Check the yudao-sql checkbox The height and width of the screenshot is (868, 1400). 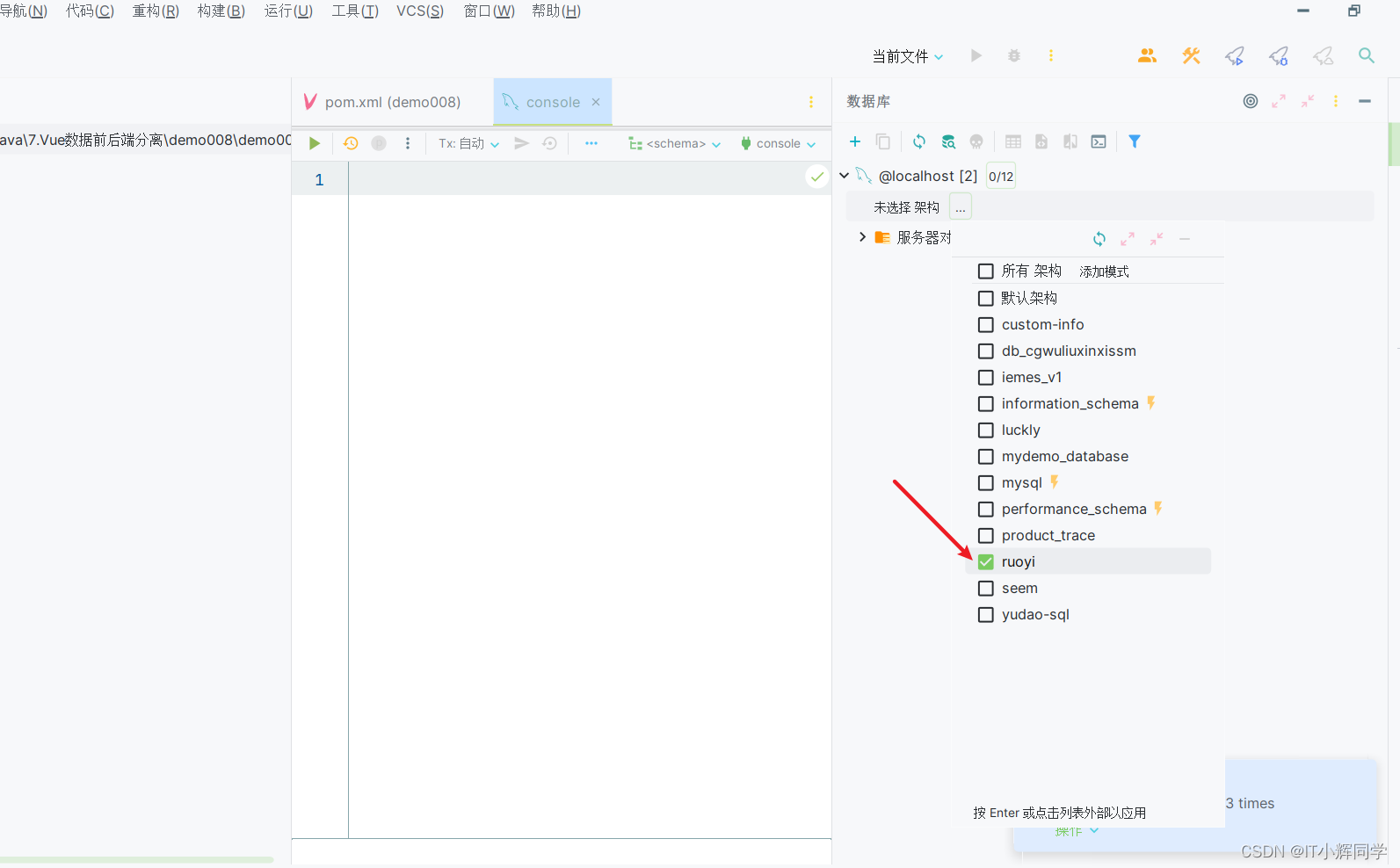tap(986, 615)
